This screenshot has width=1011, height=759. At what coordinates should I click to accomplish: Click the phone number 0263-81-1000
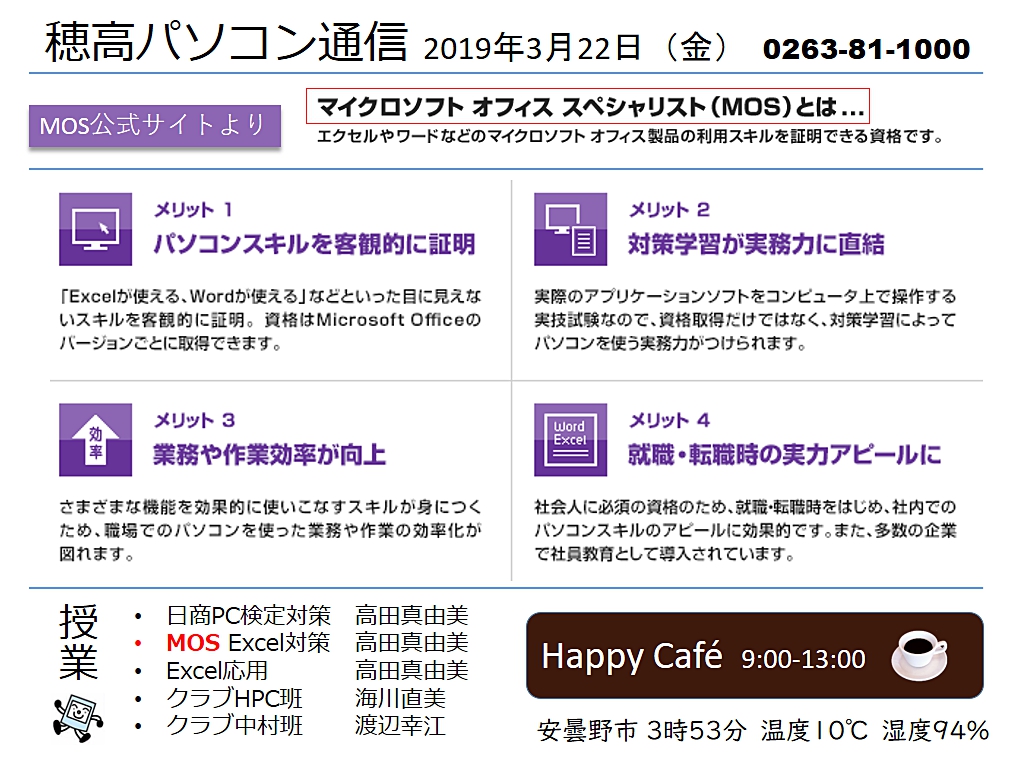pyautogui.click(x=865, y=49)
